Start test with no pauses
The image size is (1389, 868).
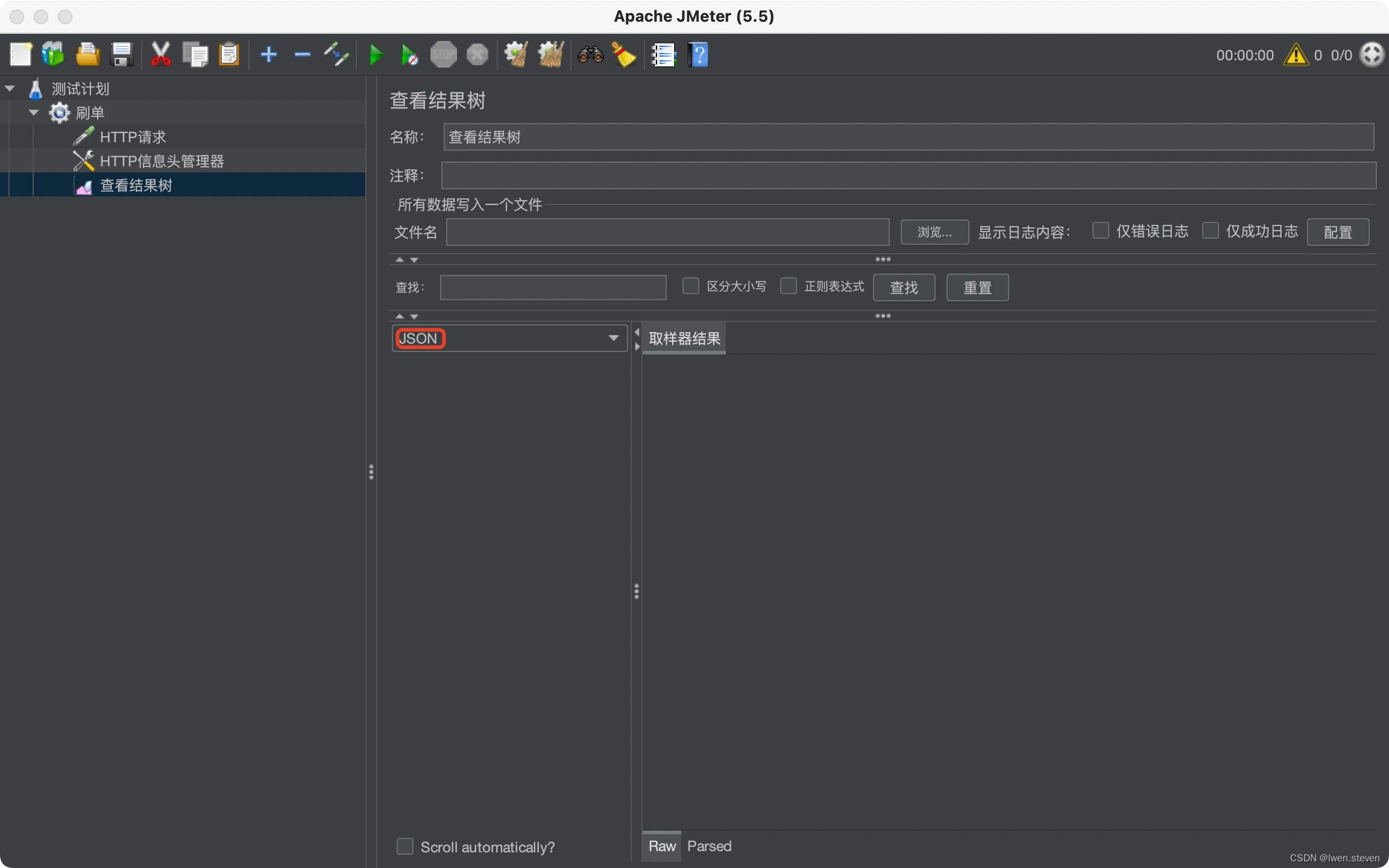409,55
